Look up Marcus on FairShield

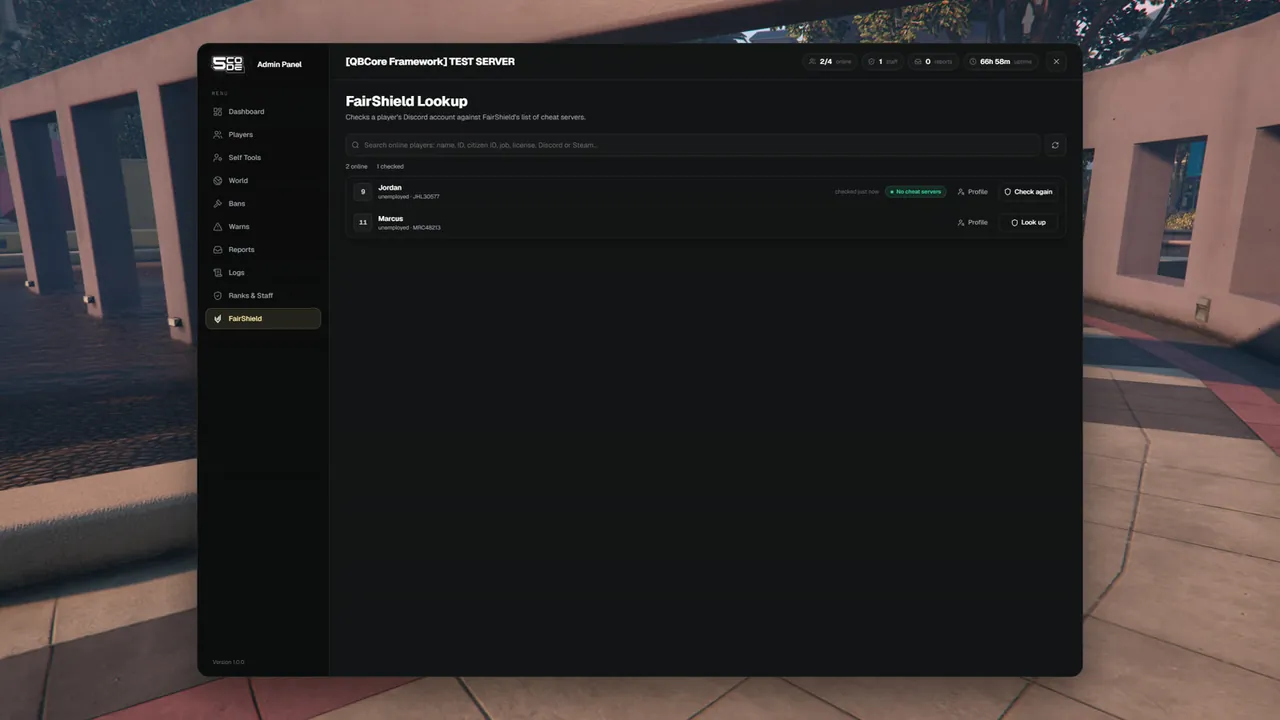1028,223
